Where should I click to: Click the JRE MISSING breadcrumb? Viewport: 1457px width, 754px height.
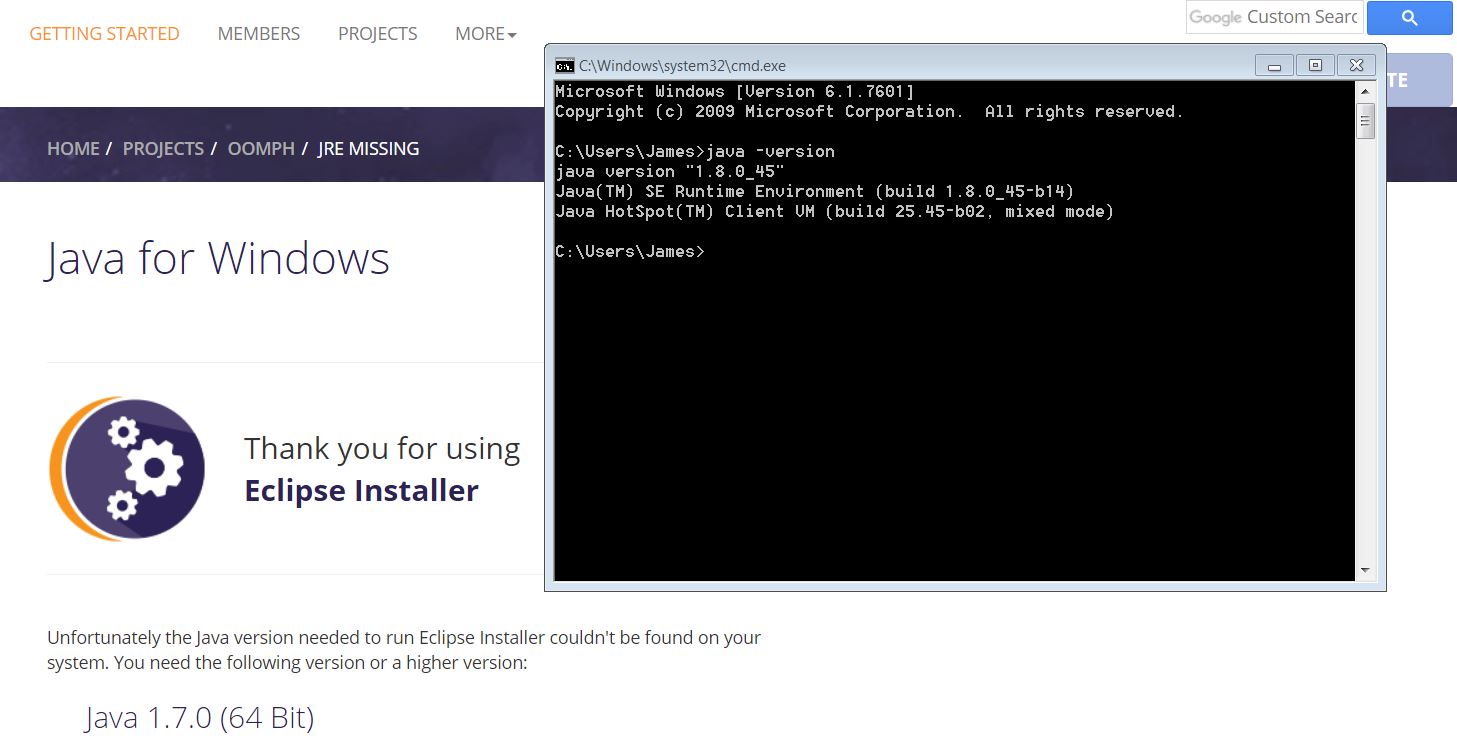point(368,149)
